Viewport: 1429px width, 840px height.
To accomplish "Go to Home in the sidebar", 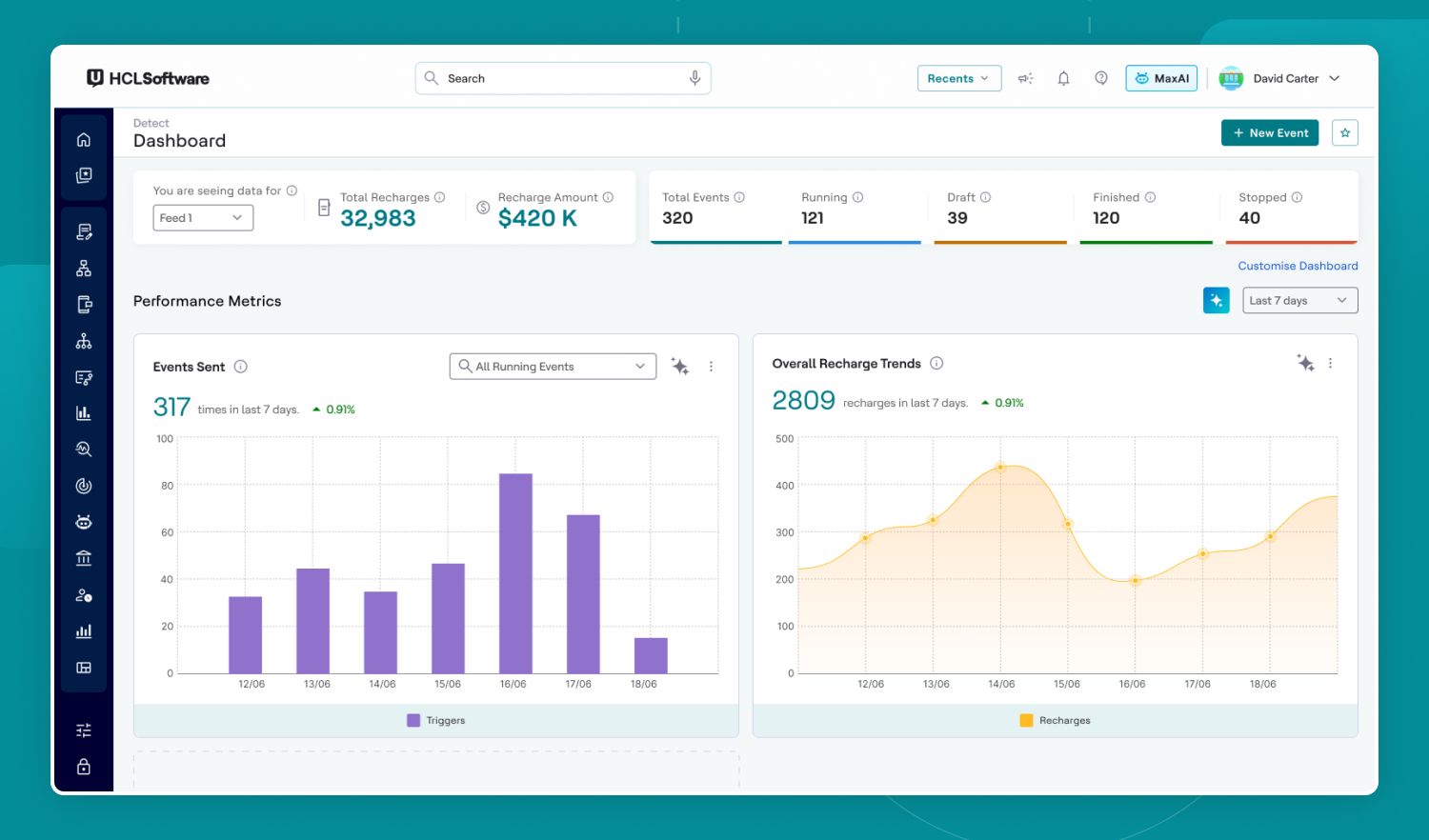I will [84, 140].
